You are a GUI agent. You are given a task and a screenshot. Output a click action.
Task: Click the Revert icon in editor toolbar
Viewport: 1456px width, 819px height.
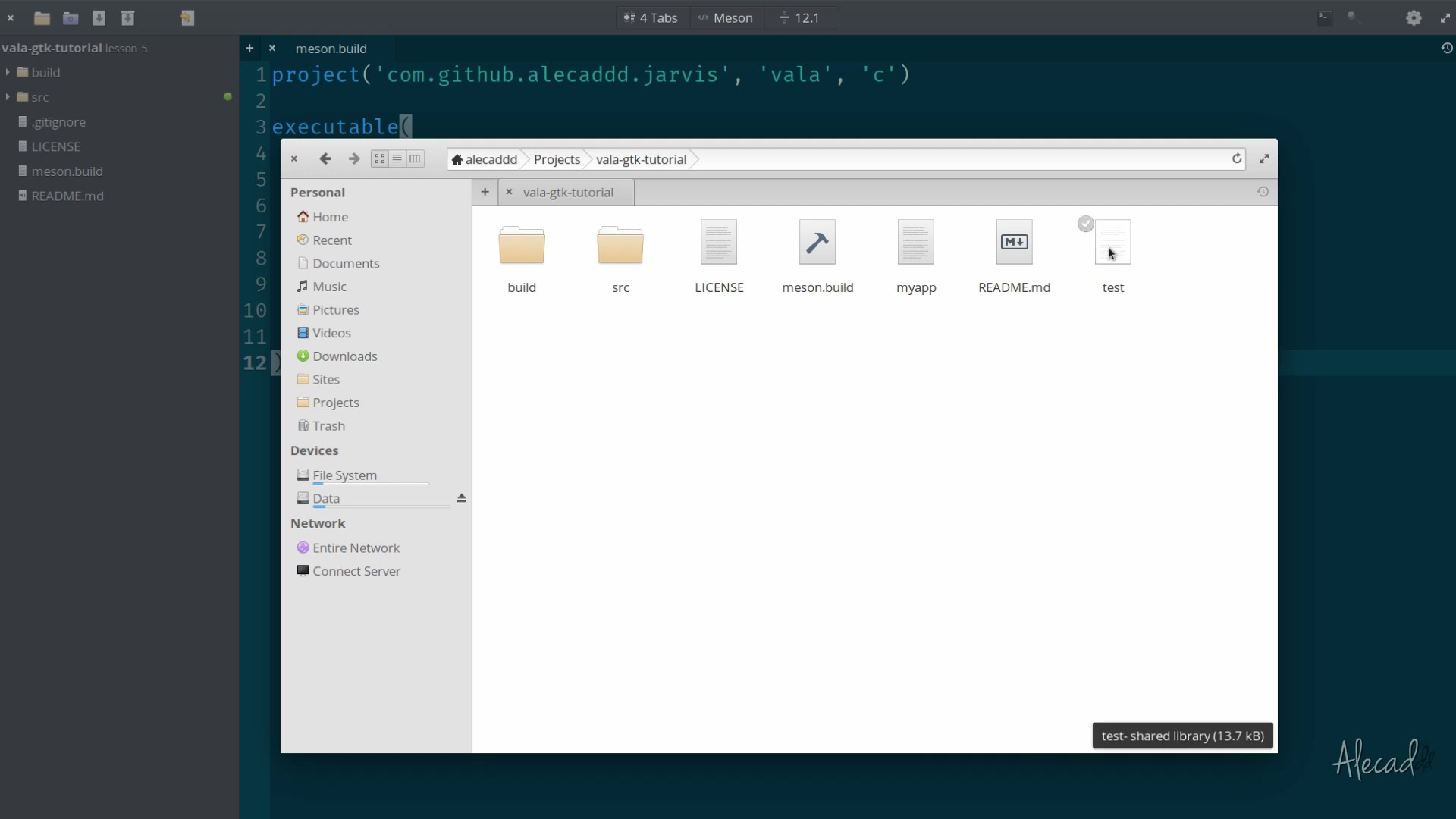(x=187, y=17)
